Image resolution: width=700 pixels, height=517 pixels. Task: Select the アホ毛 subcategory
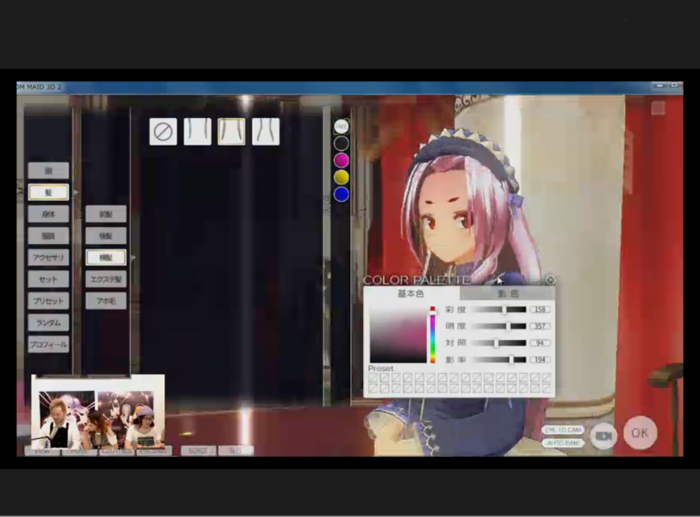pos(106,301)
